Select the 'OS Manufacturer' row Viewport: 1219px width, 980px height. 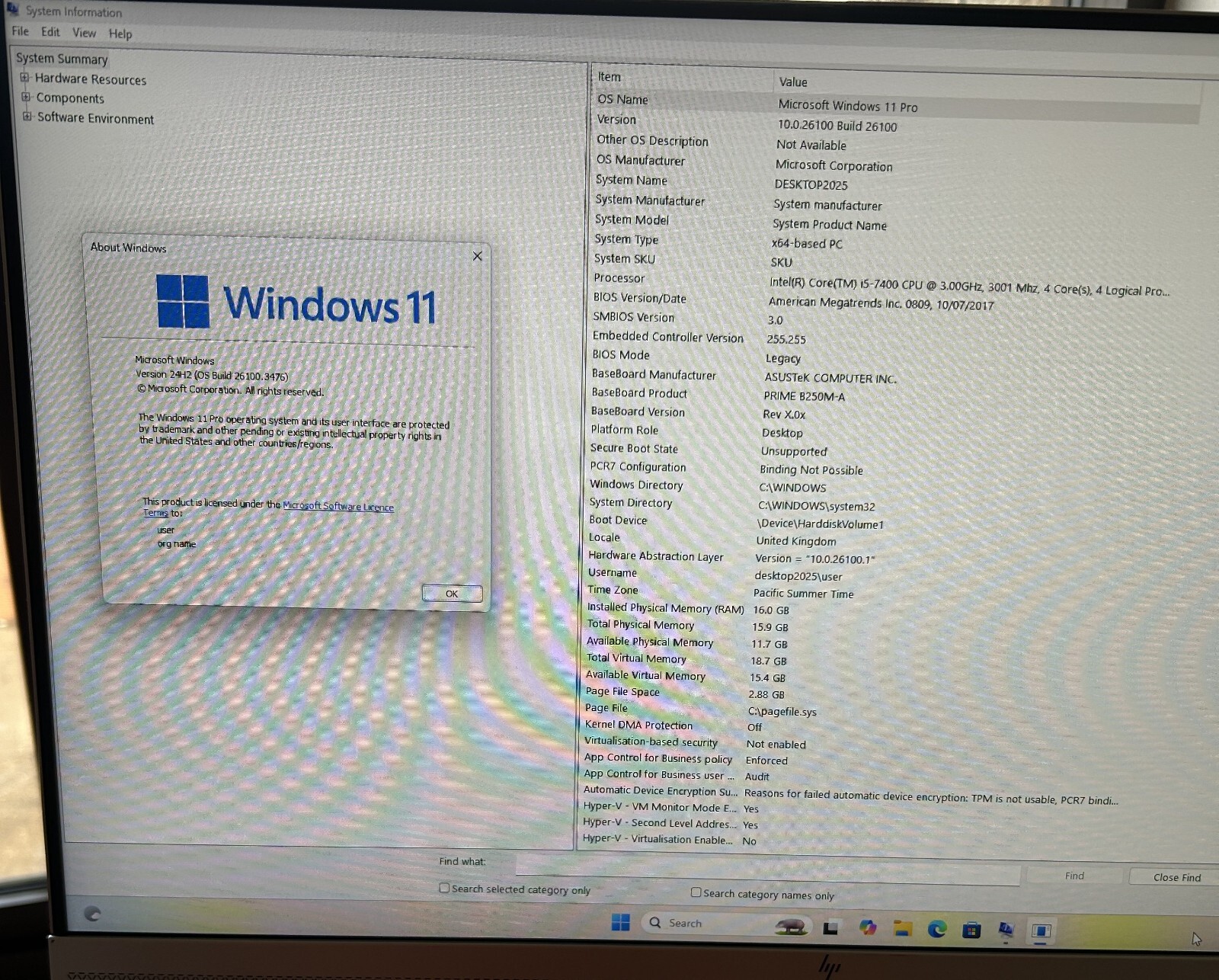point(895,162)
